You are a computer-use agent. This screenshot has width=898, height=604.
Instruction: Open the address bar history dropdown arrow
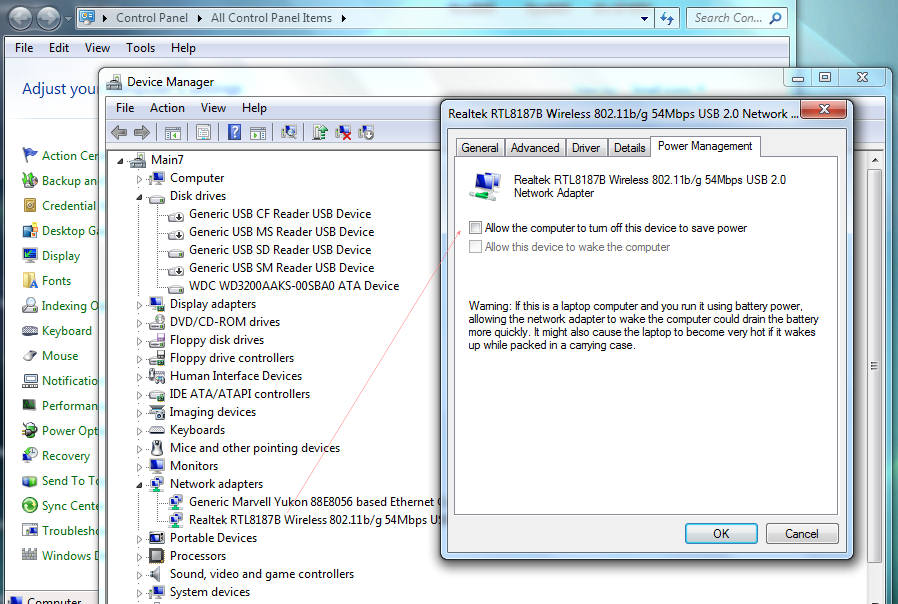tap(644, 18)
